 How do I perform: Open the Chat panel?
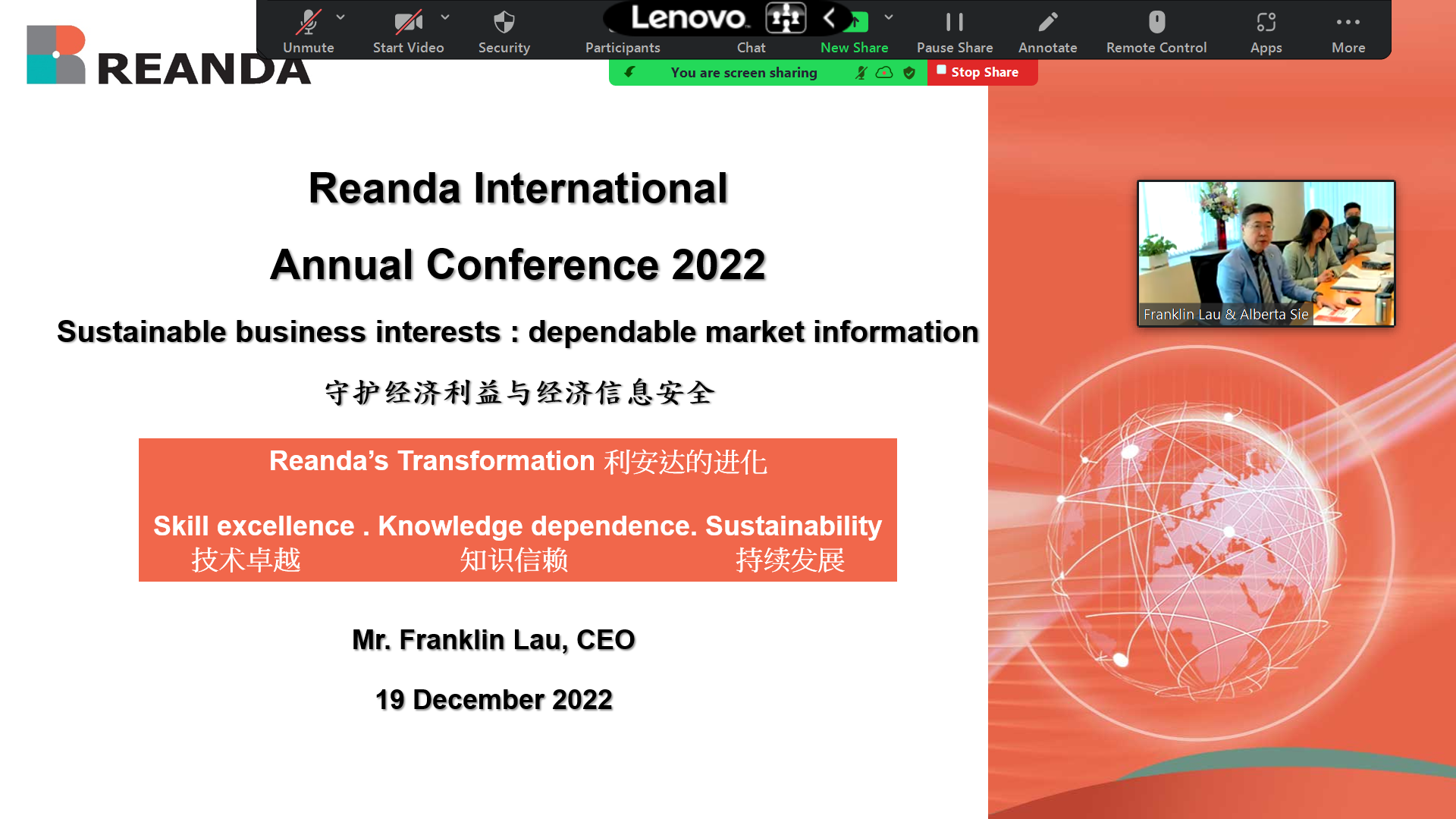[751, 47]
